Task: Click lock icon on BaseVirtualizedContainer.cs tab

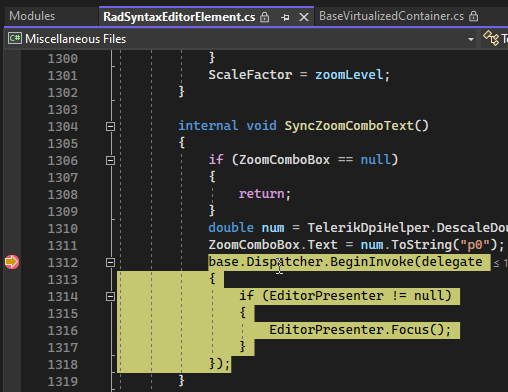Action: (x=473, y=16)
